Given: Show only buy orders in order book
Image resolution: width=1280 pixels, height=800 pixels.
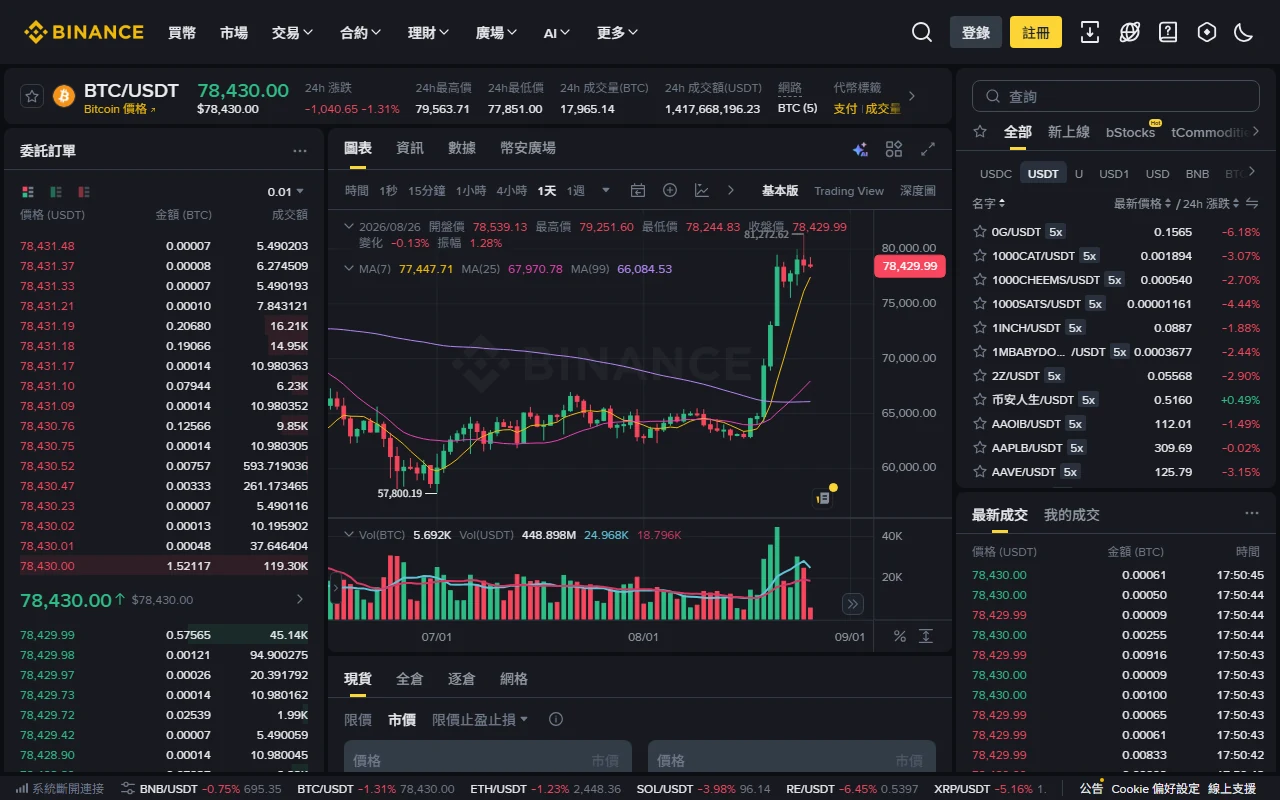Looking at the screenshot, I should click(x=56, y=191).
